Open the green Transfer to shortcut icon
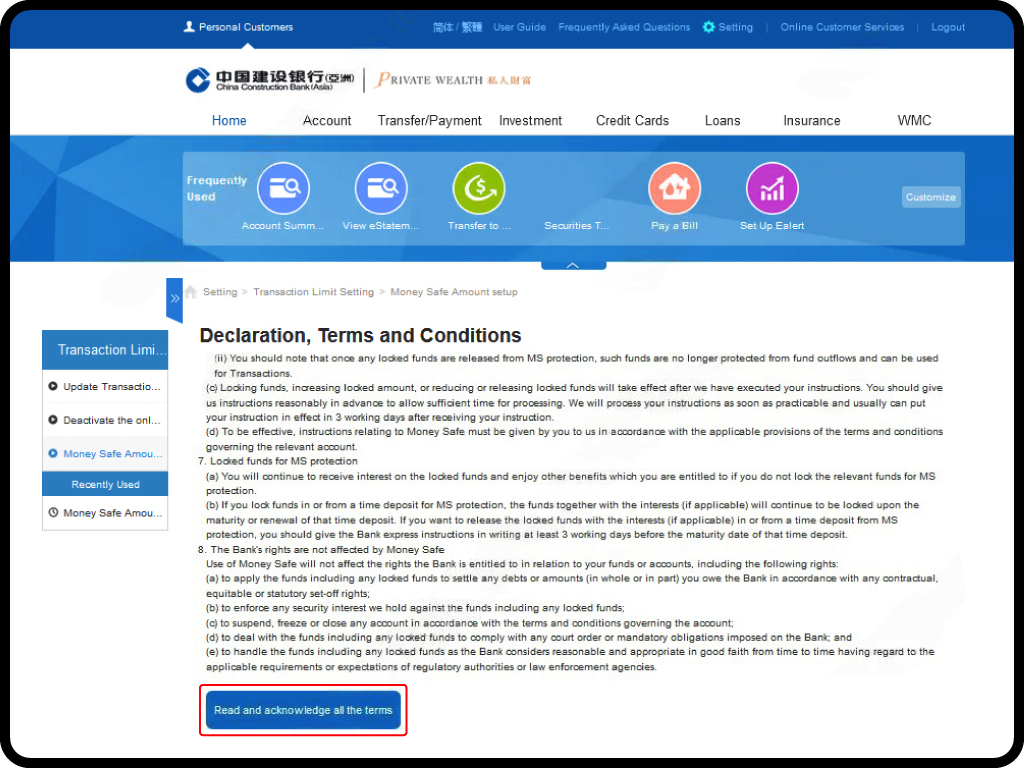This screenshot has width=1024, height=768. [479, 188]
